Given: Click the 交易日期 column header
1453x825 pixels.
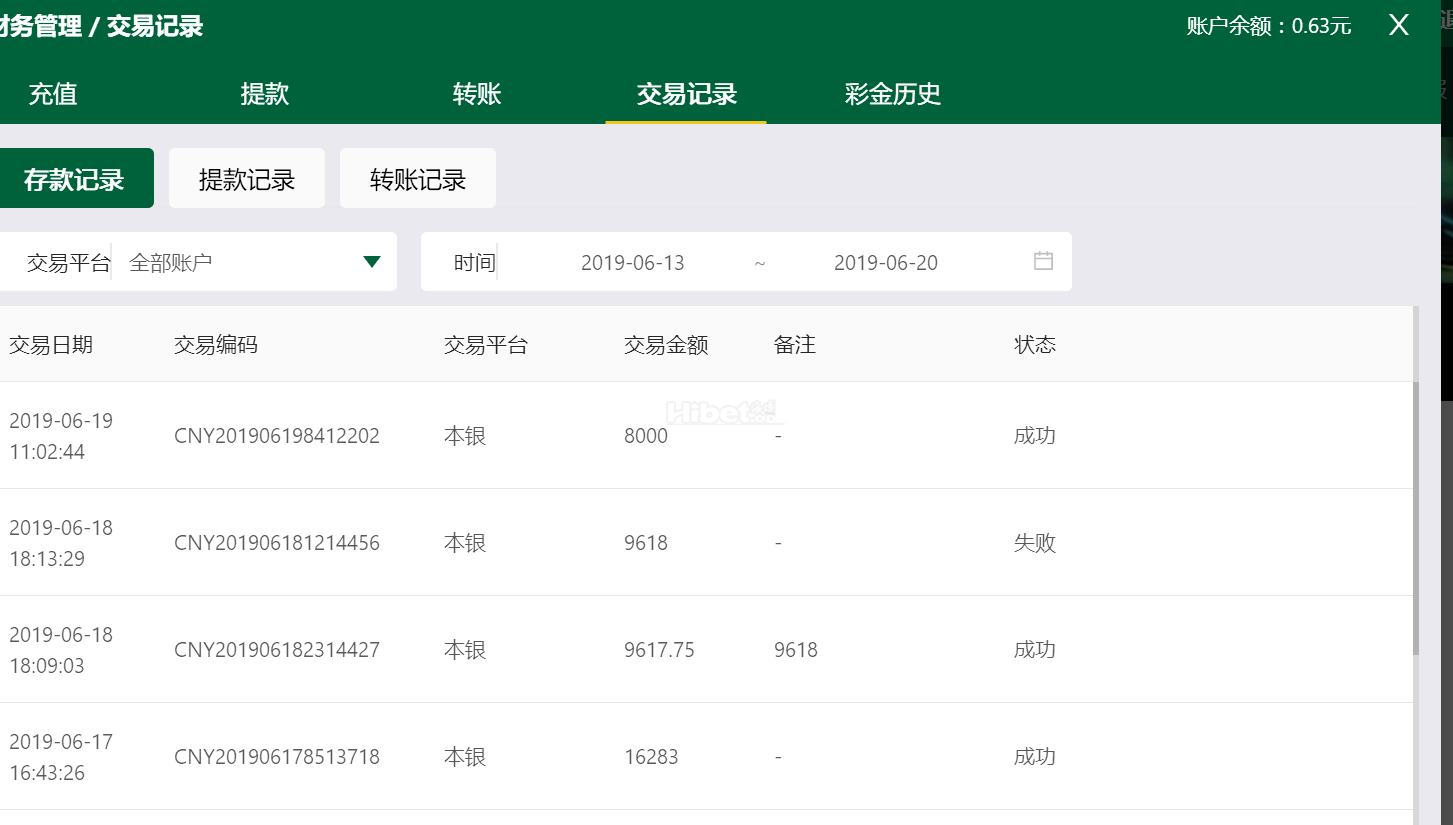Looking at the screenshot, I should (51, 345).
